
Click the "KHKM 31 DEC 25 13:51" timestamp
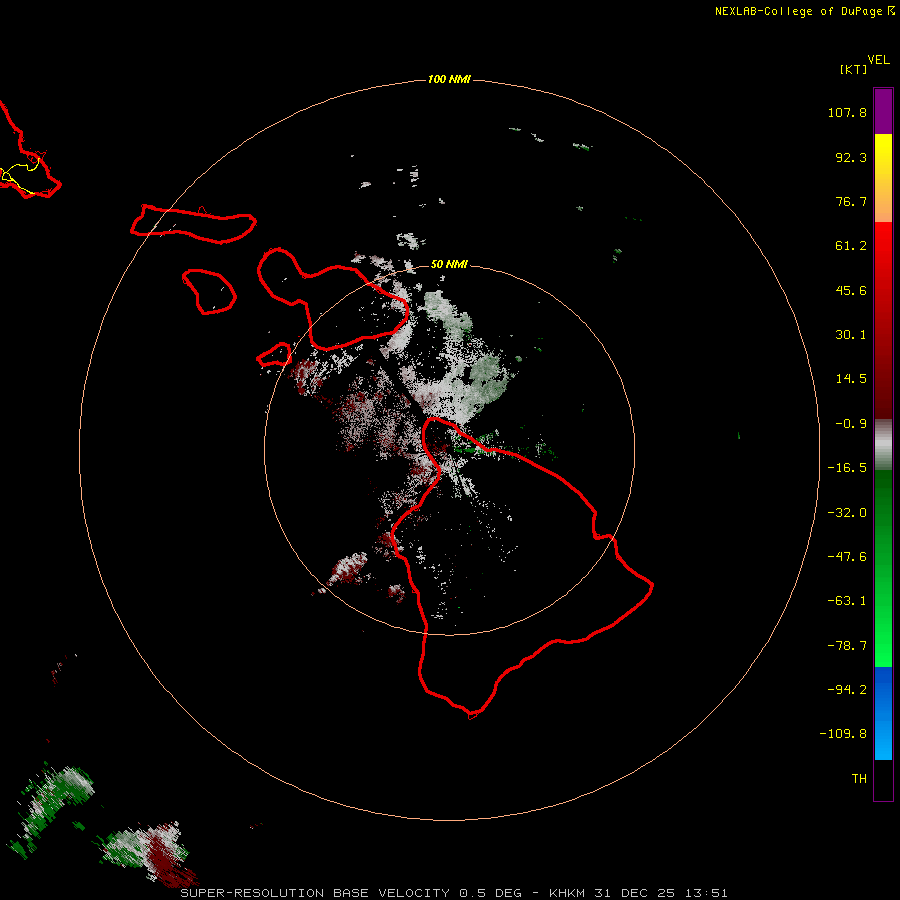(638, 893)
